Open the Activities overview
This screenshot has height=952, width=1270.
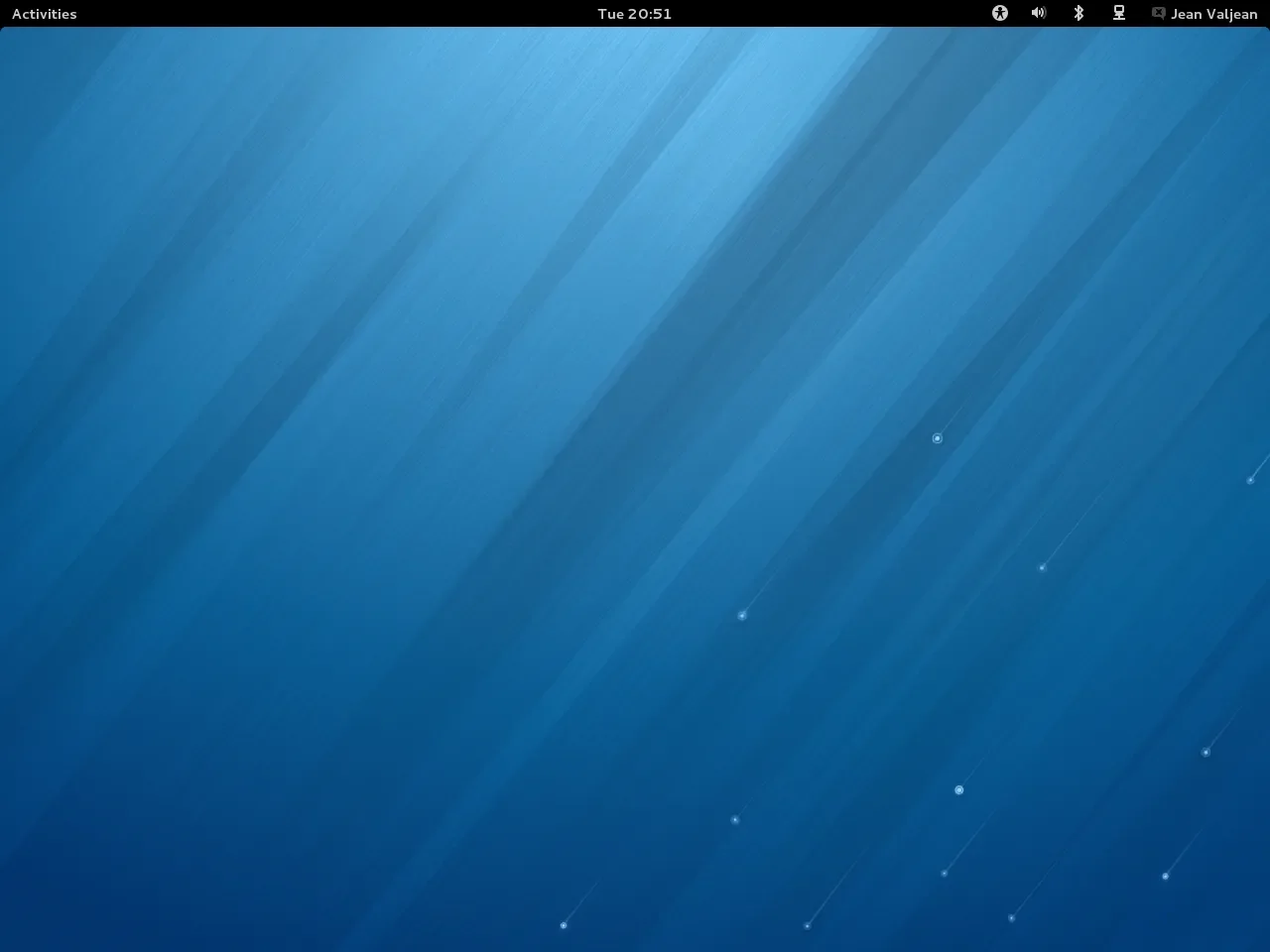tap(44, 14)
